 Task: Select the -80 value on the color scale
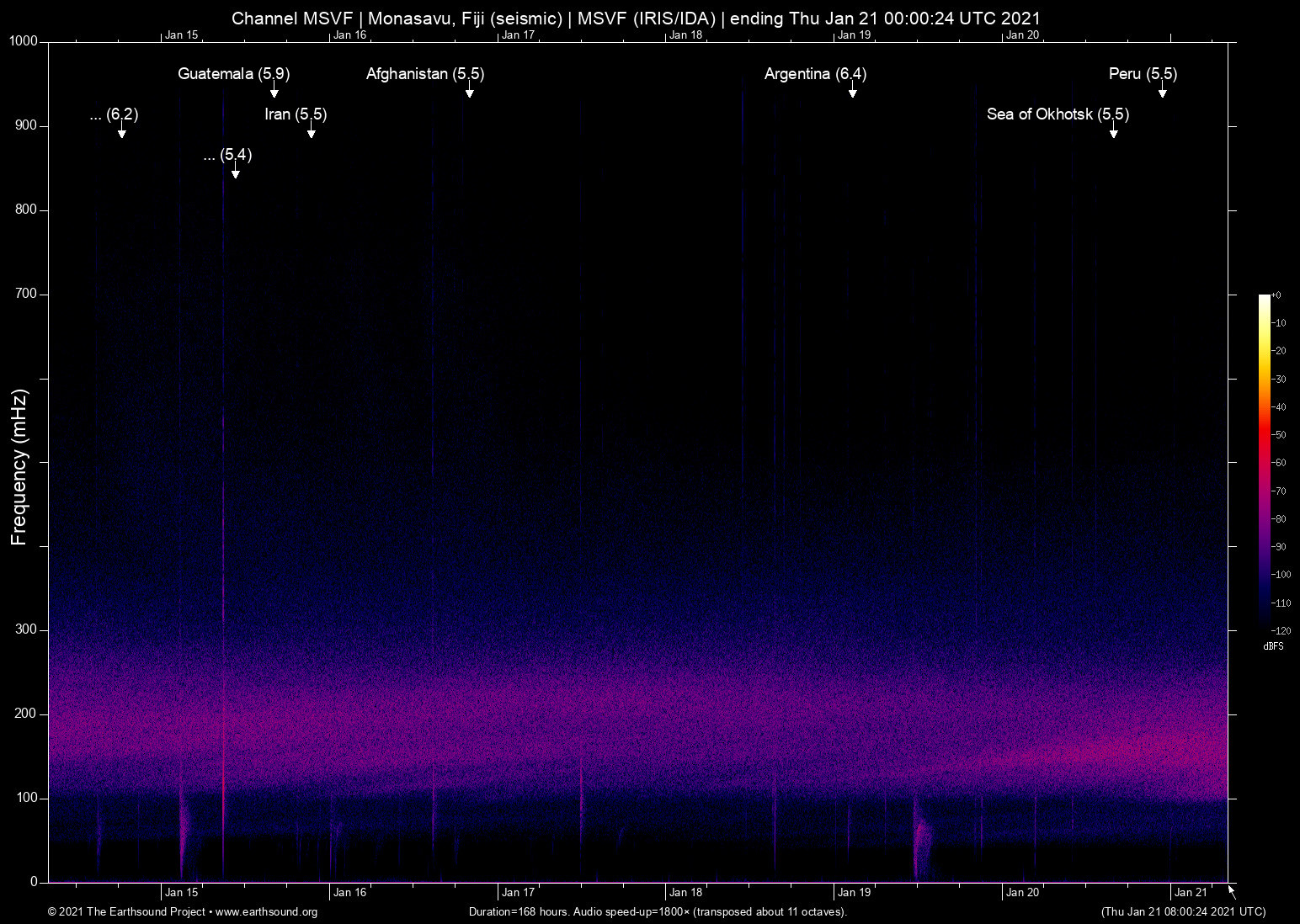click(x=1279, y=519)
